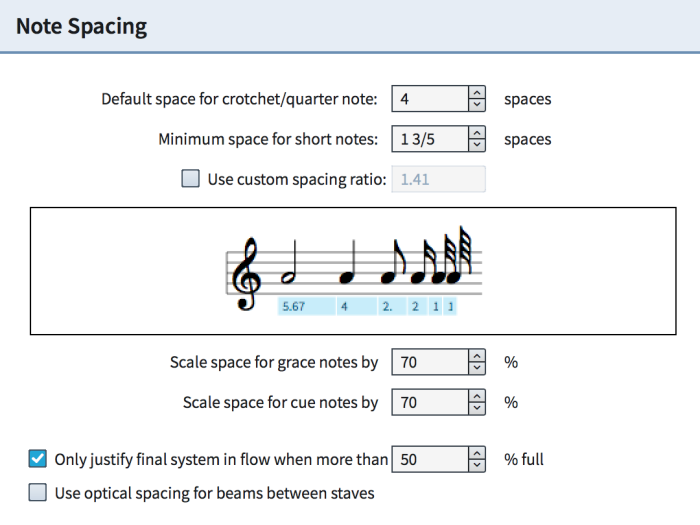Increase grace notes scale percentage
This screenshot has height=525, width=700.
click(x=477, y=356)
